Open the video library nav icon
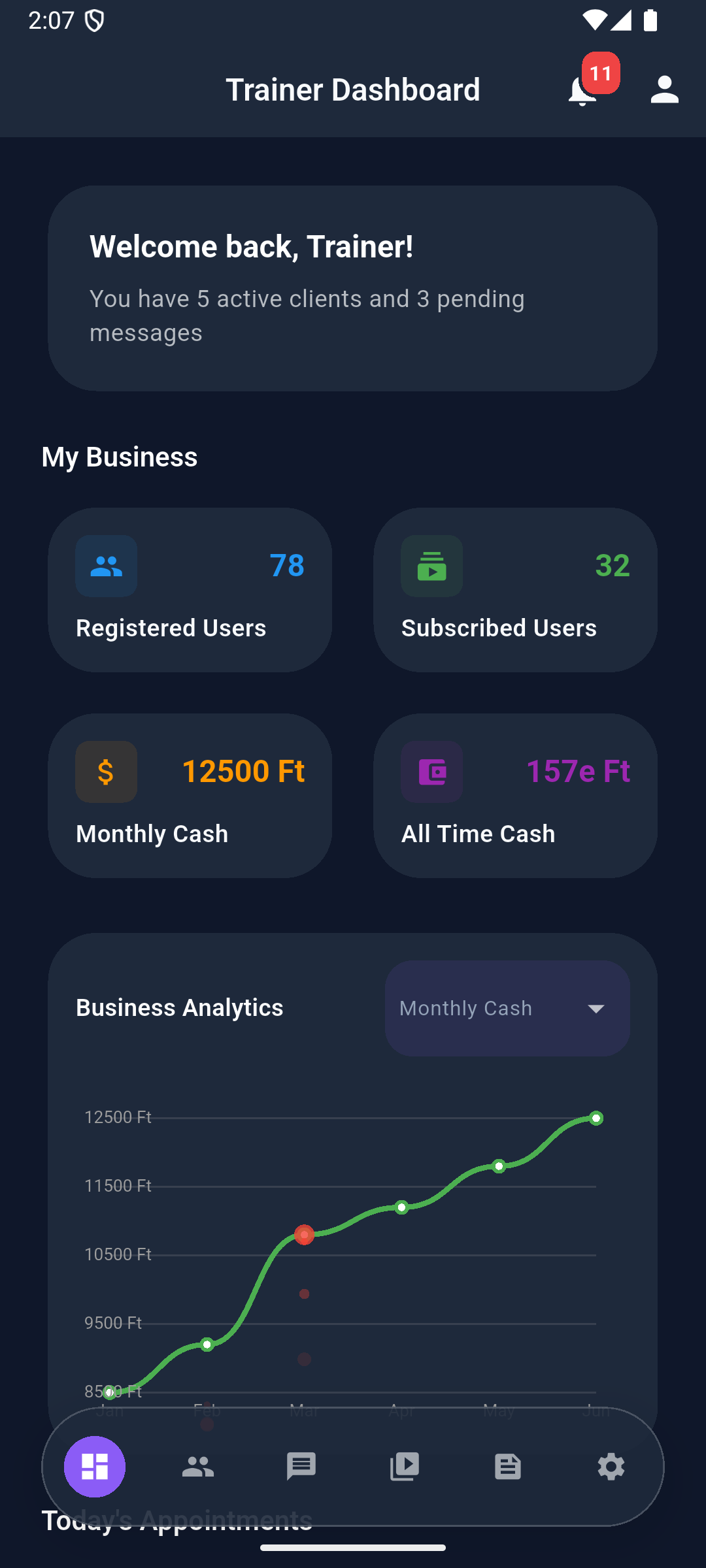The height and width of the screenshot is (1568, 706). (x=405, y=1467)
